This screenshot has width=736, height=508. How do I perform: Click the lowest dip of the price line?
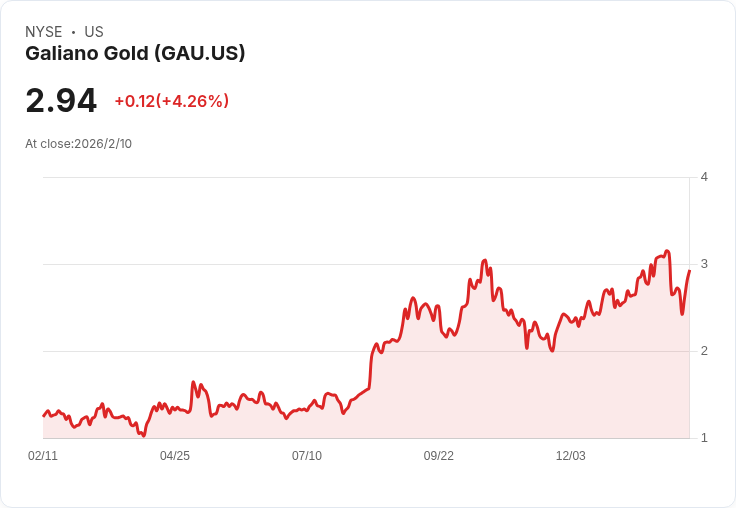144,436
